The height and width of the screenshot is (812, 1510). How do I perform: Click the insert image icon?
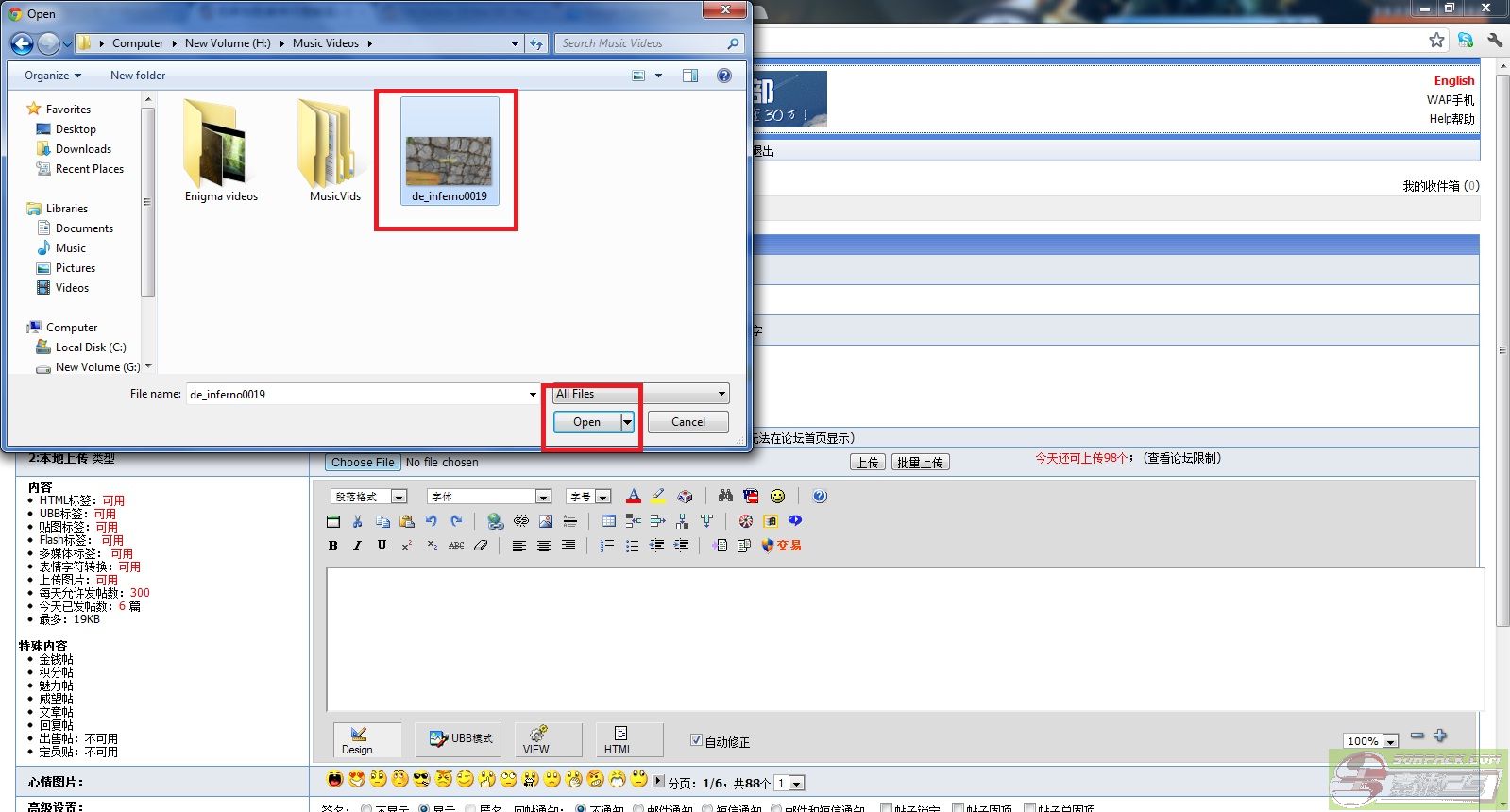coord(546,521)
